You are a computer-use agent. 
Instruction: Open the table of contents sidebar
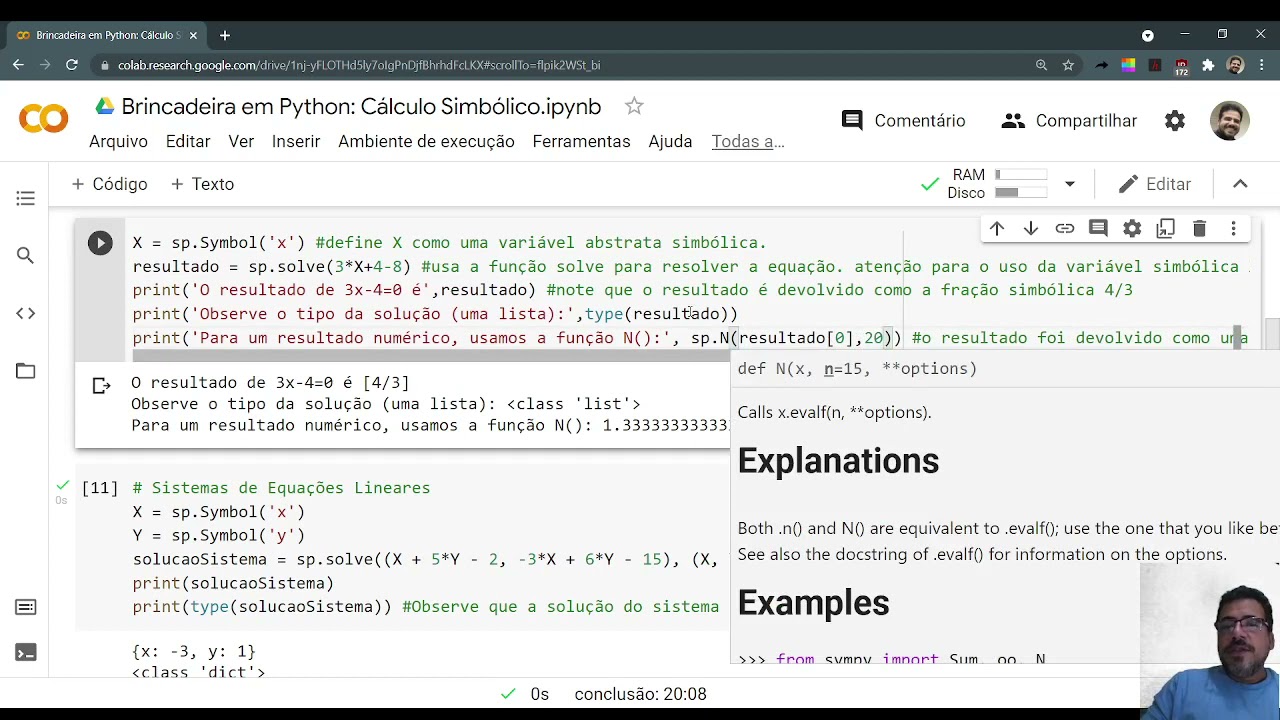26,198
